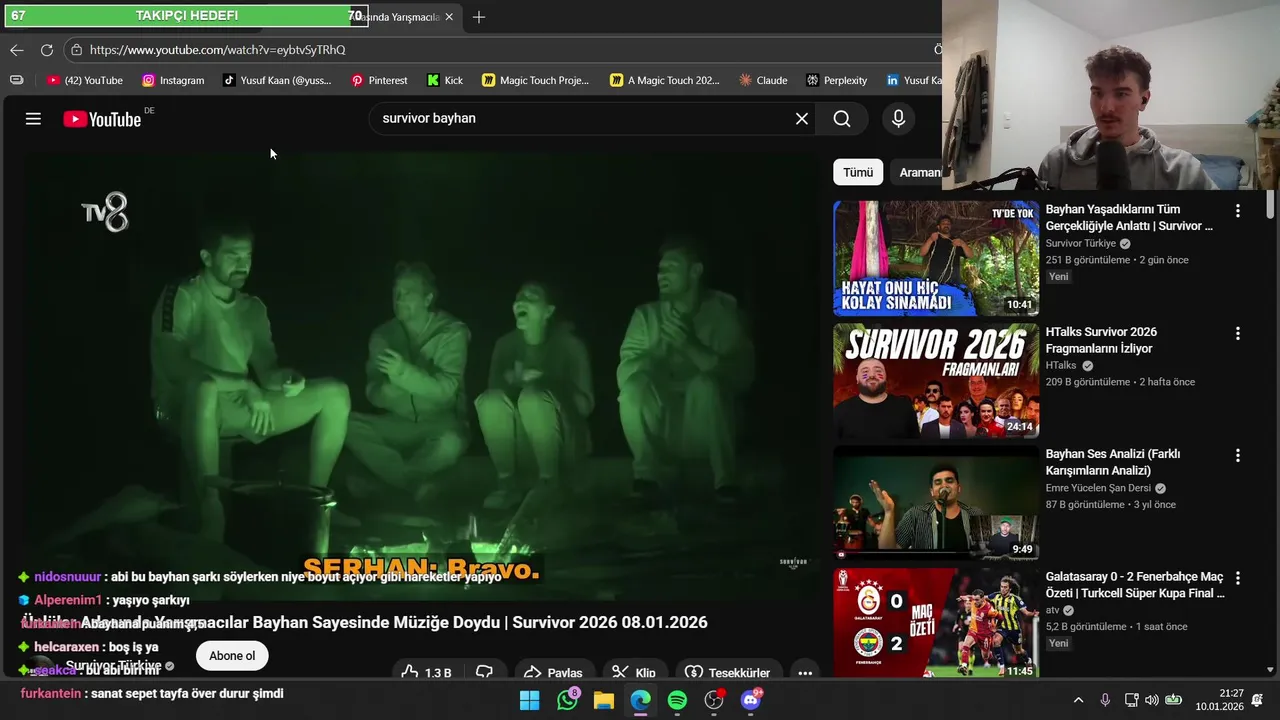Open notifications bell in the taskbar

coord(1258,700)
